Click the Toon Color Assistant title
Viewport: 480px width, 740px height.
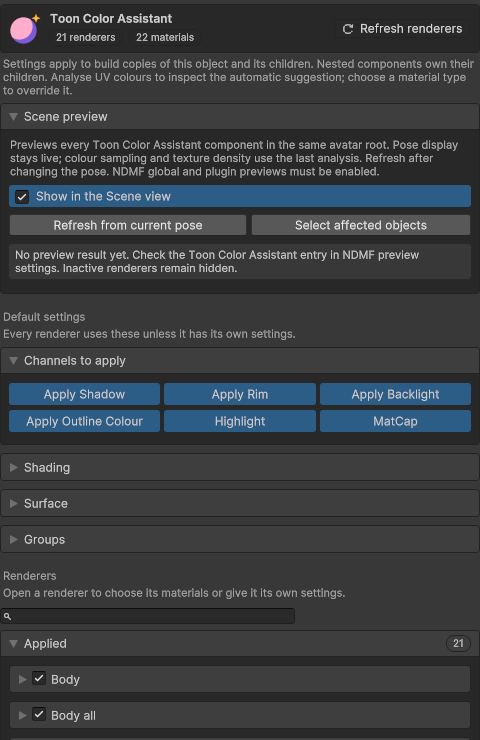111,18
